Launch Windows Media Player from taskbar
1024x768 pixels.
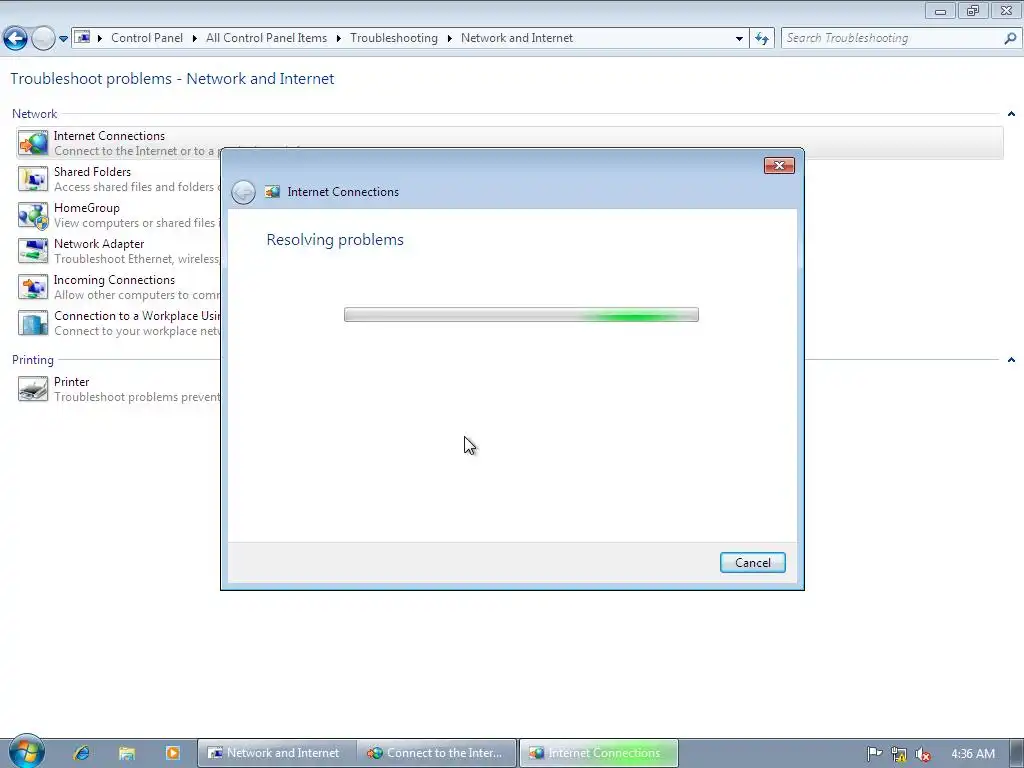pos(172,753)
